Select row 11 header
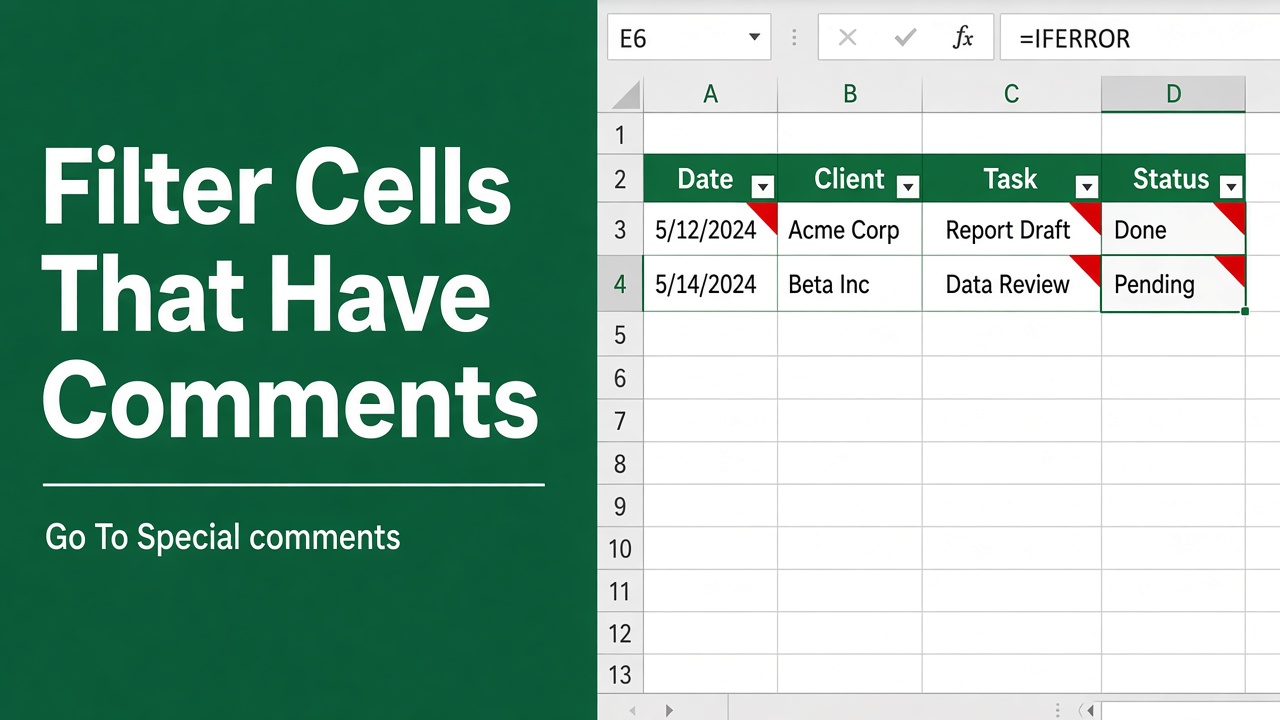The width and height of the screenshot is (1280, 720). coord(620,591)
